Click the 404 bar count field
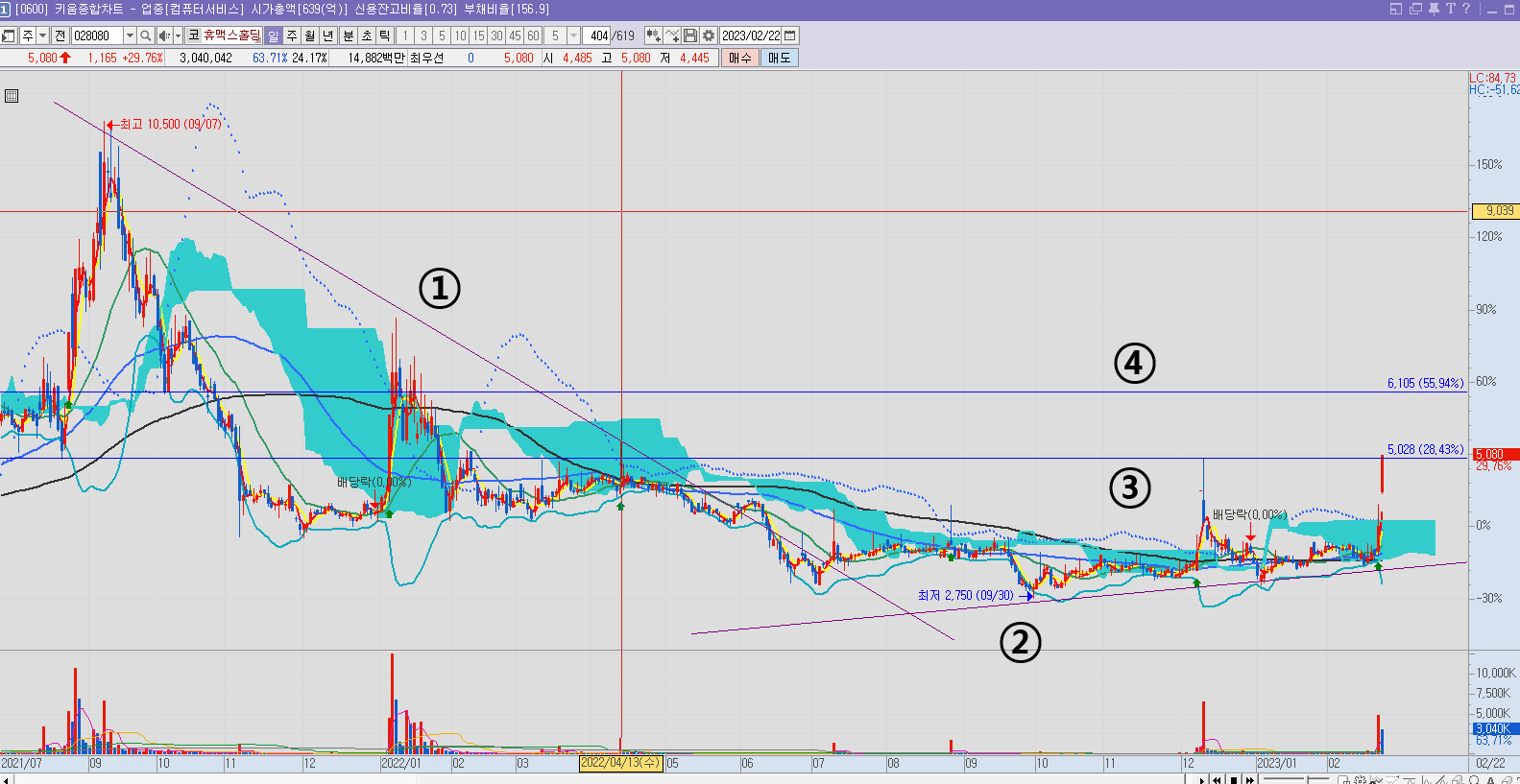This screenshot has height=784, width=1520. tap(596, 36)
